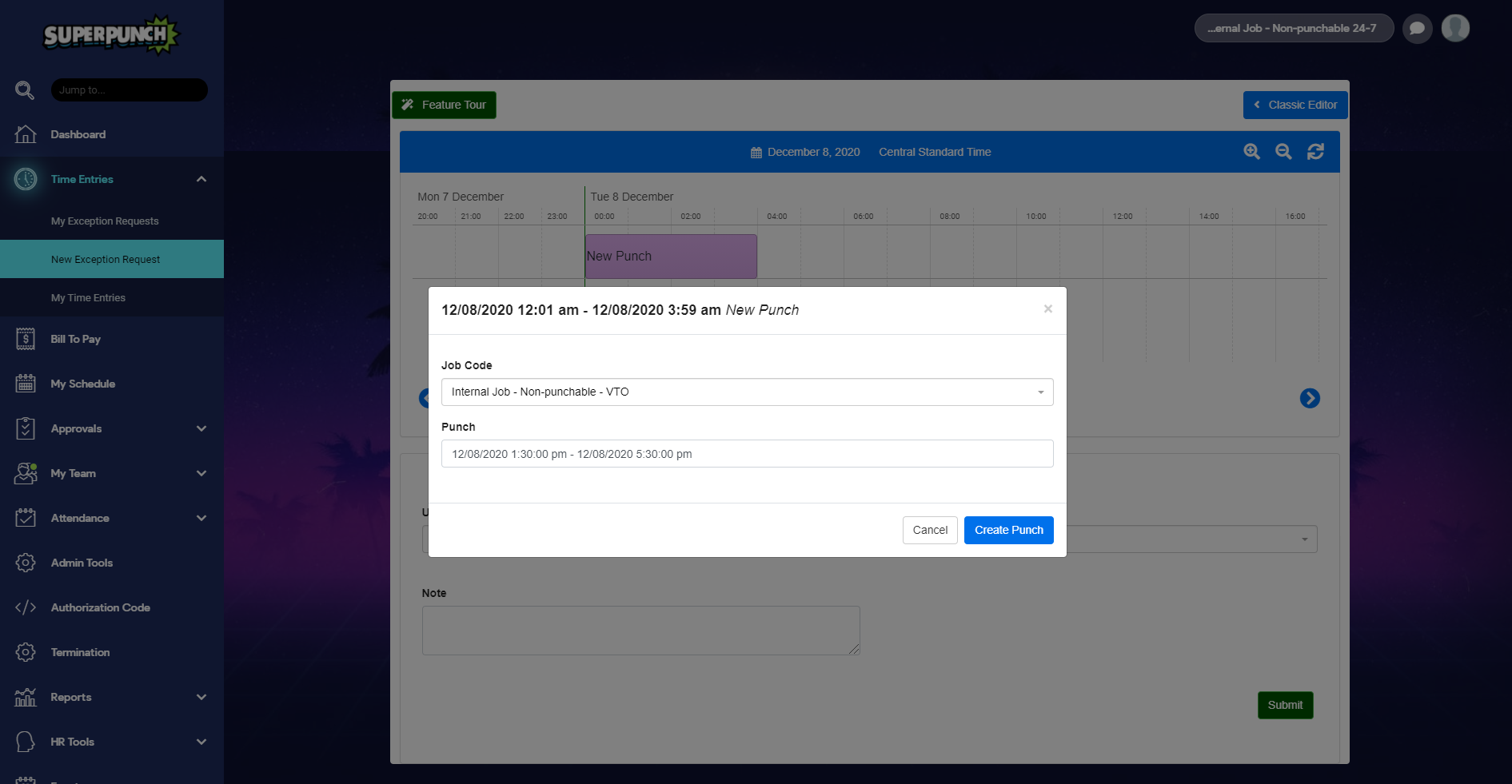The height and width of the screenshot is (784, 1512).
Task: Click the user profile avatar
Action: [1455, 29]
